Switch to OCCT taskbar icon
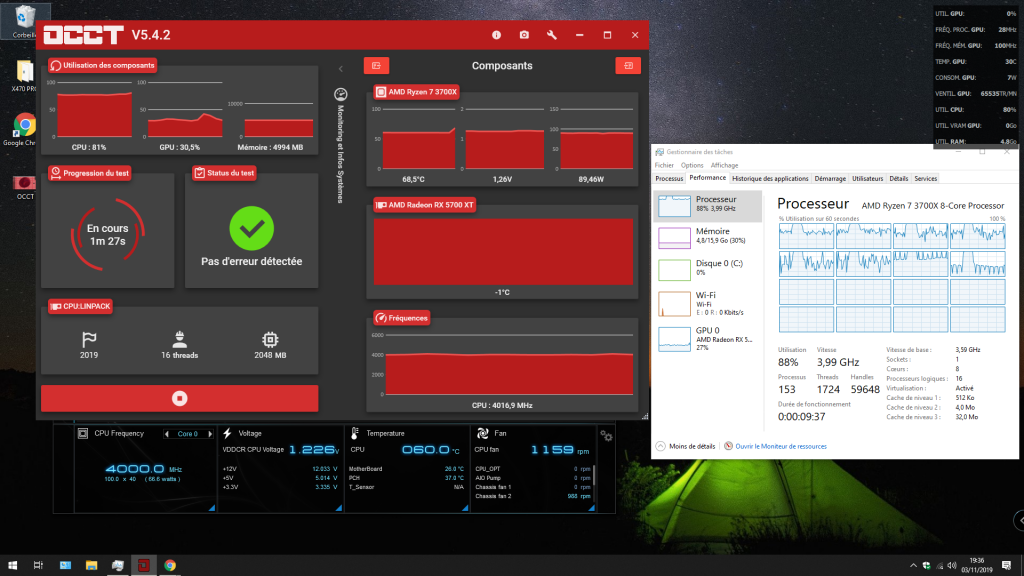This screenshot has height=576, width=1024. pyautogui.click(x=144, y=565)
